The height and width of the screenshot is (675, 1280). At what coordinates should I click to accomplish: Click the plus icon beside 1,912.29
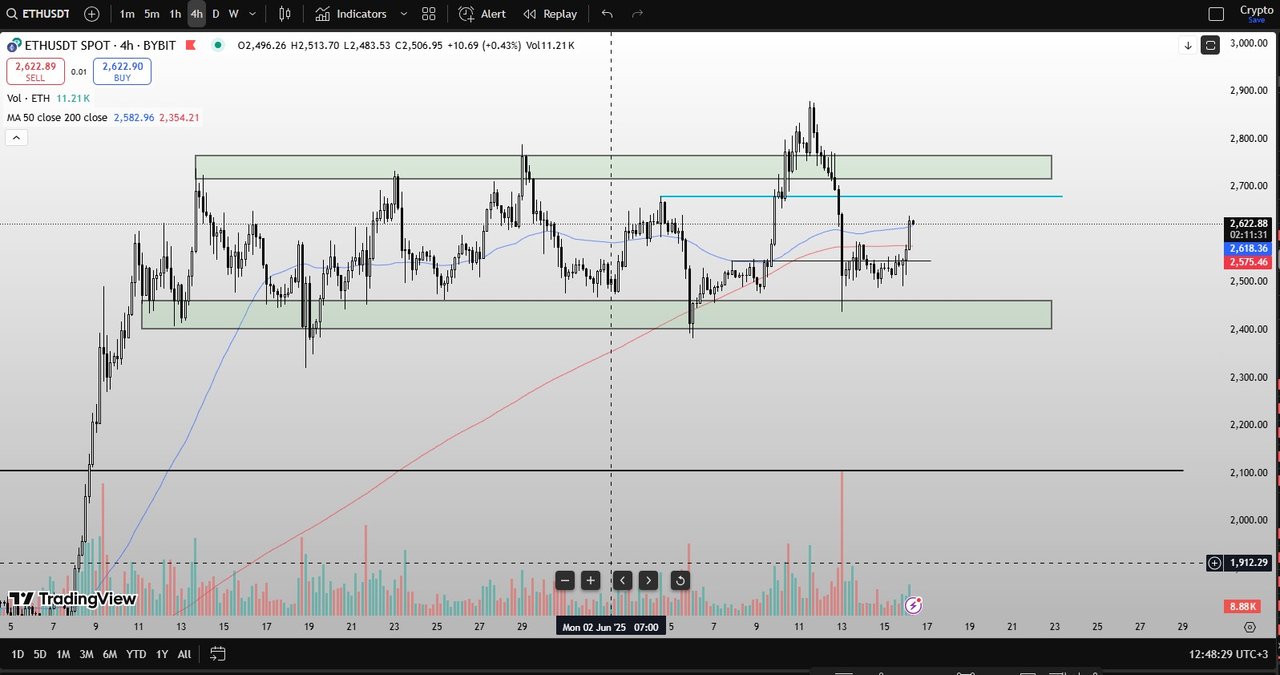point(1214,563)
